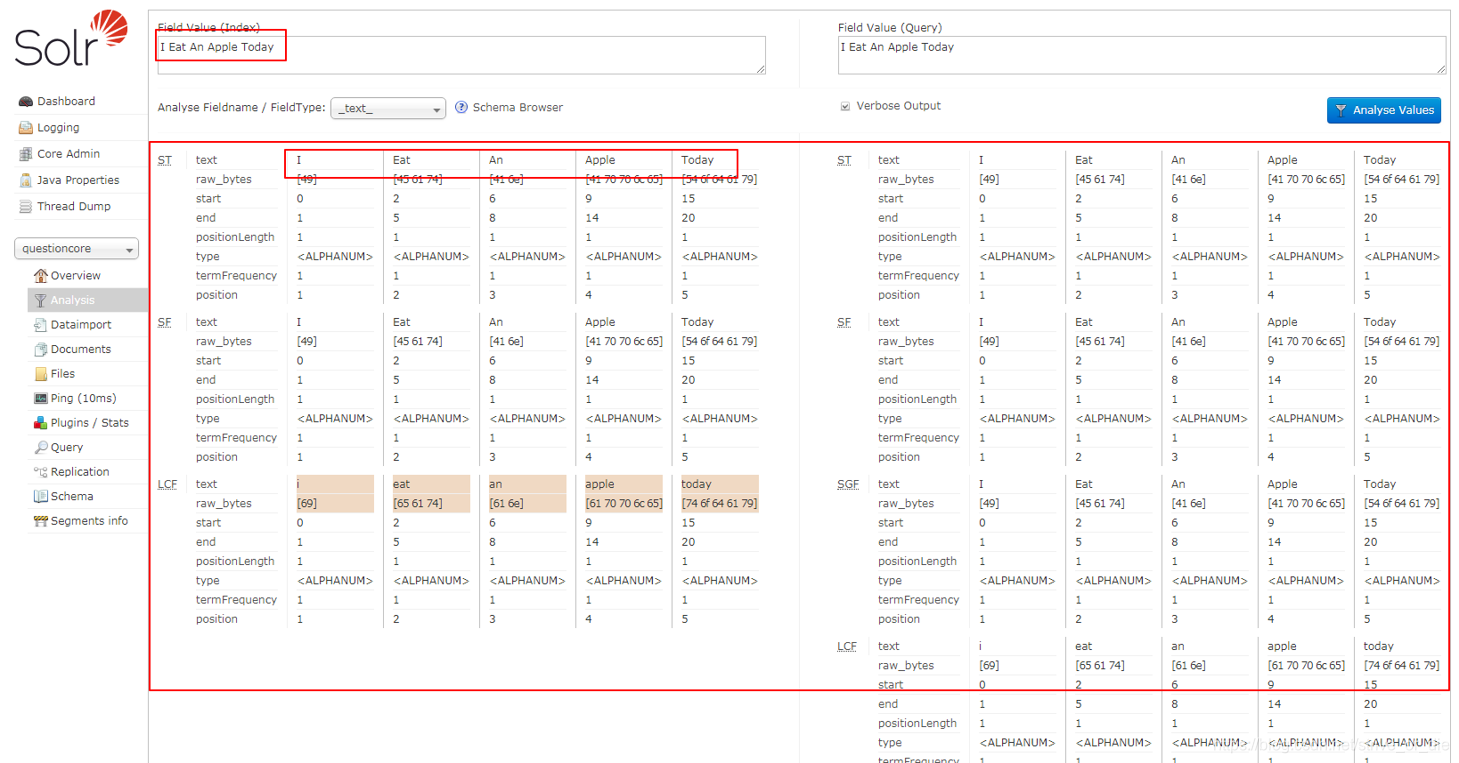This screenshot has width=1459, height=763.
Task: Click Analyse Fieldname / FieldType label
Action: [241, 108]
